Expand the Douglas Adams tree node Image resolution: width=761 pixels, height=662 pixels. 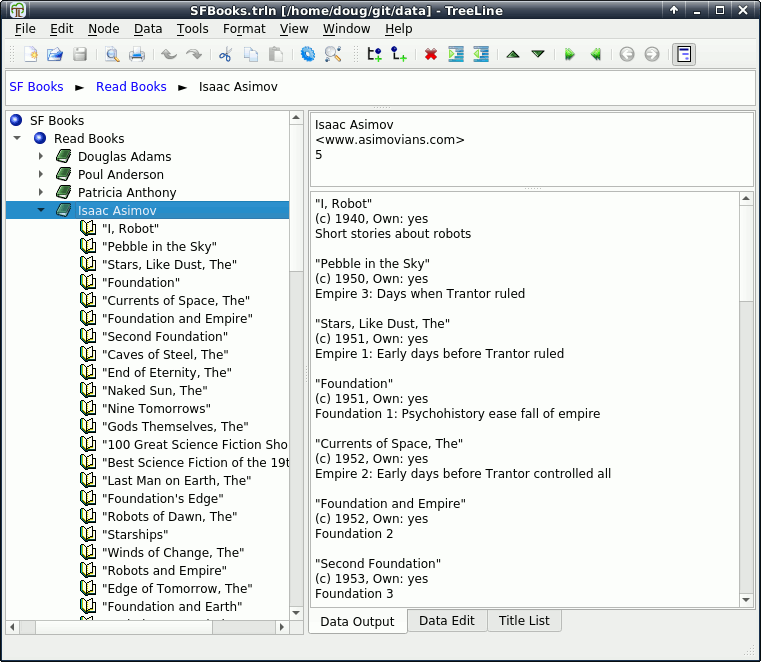[x=41, y=157]
